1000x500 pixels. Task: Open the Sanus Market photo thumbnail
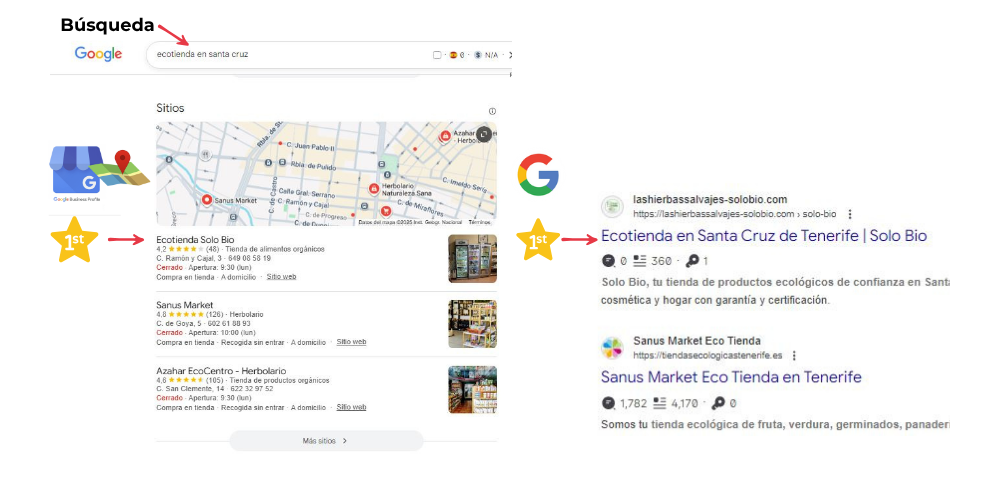point(472,324)
